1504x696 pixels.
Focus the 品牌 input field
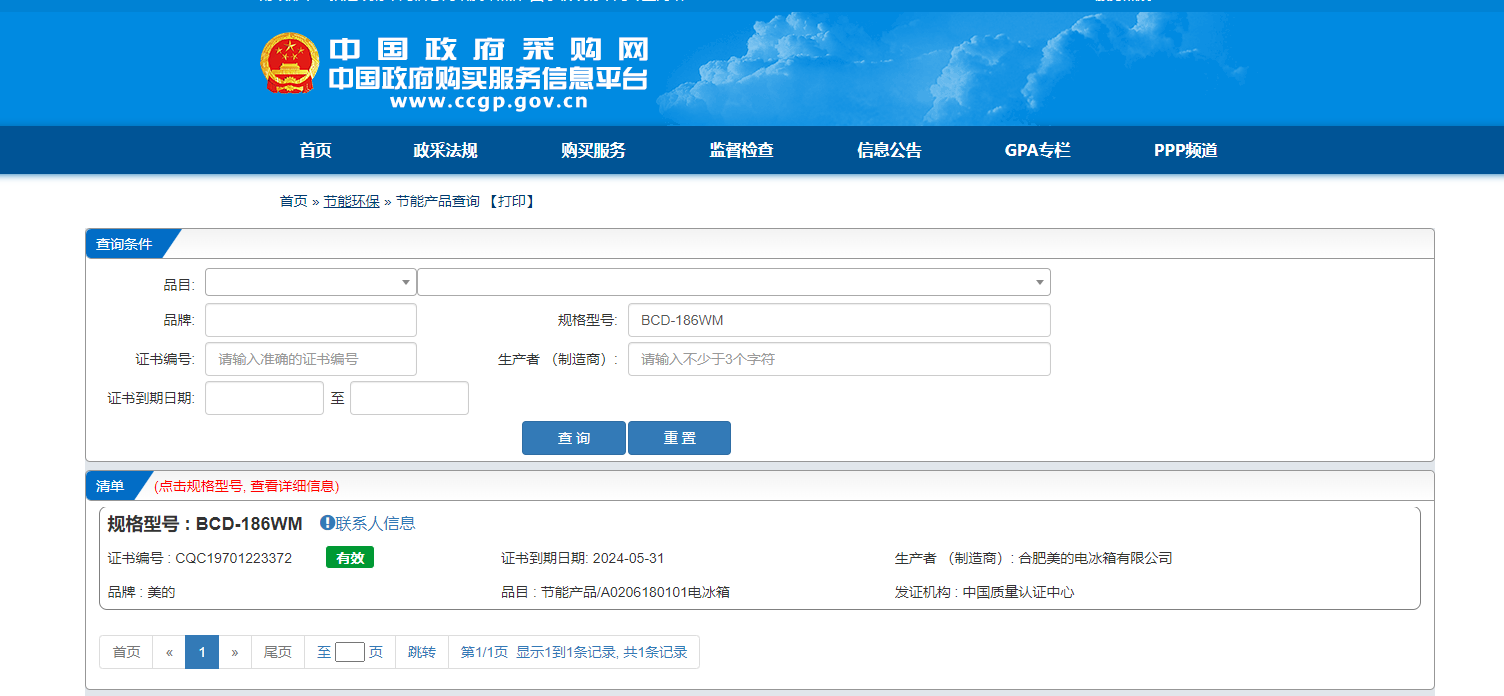click(x=311, y=320)
